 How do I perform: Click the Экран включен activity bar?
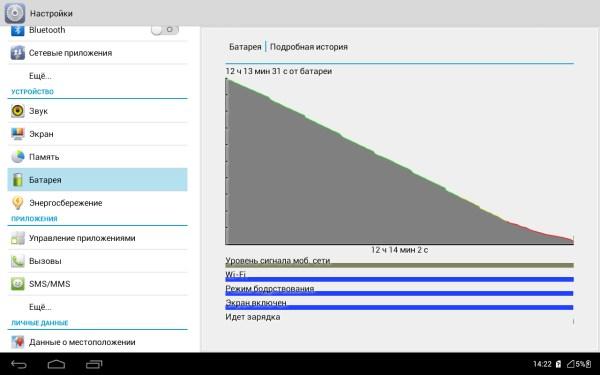pos(399,307)
